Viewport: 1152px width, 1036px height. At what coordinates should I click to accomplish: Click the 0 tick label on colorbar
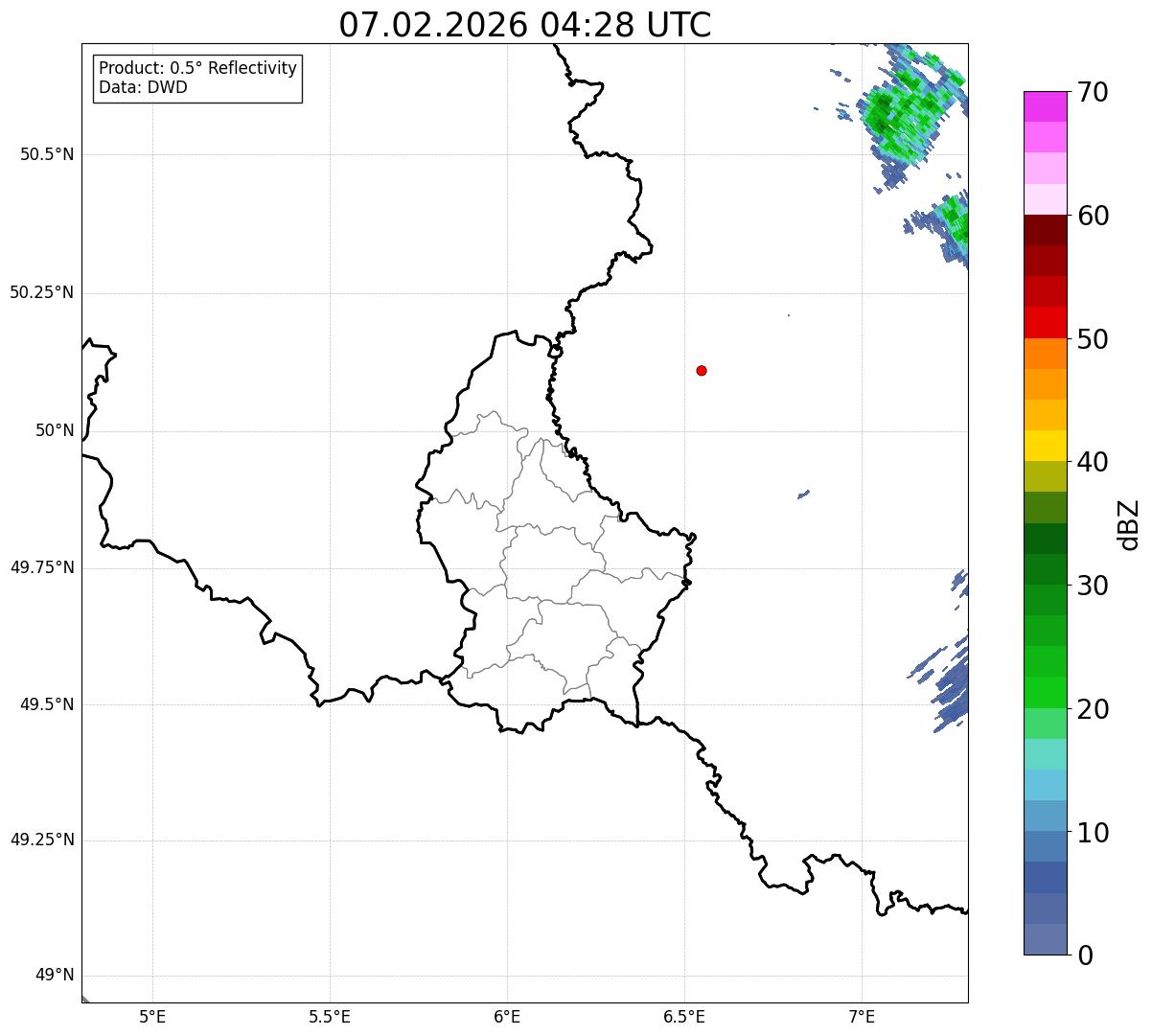tap(1084, 955)
